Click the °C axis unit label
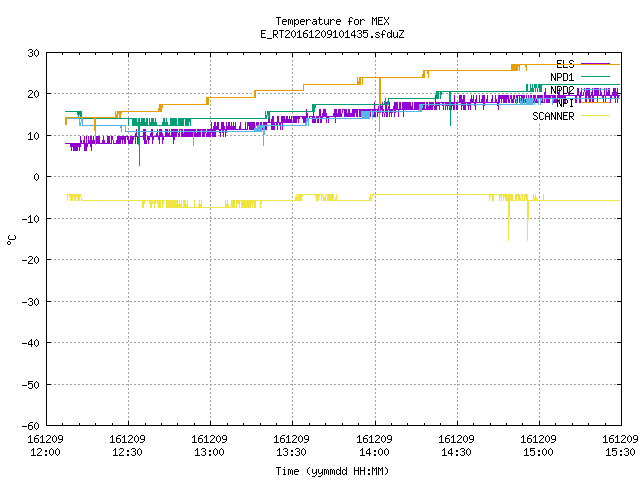640x480 pixels. tap(11, 240)
